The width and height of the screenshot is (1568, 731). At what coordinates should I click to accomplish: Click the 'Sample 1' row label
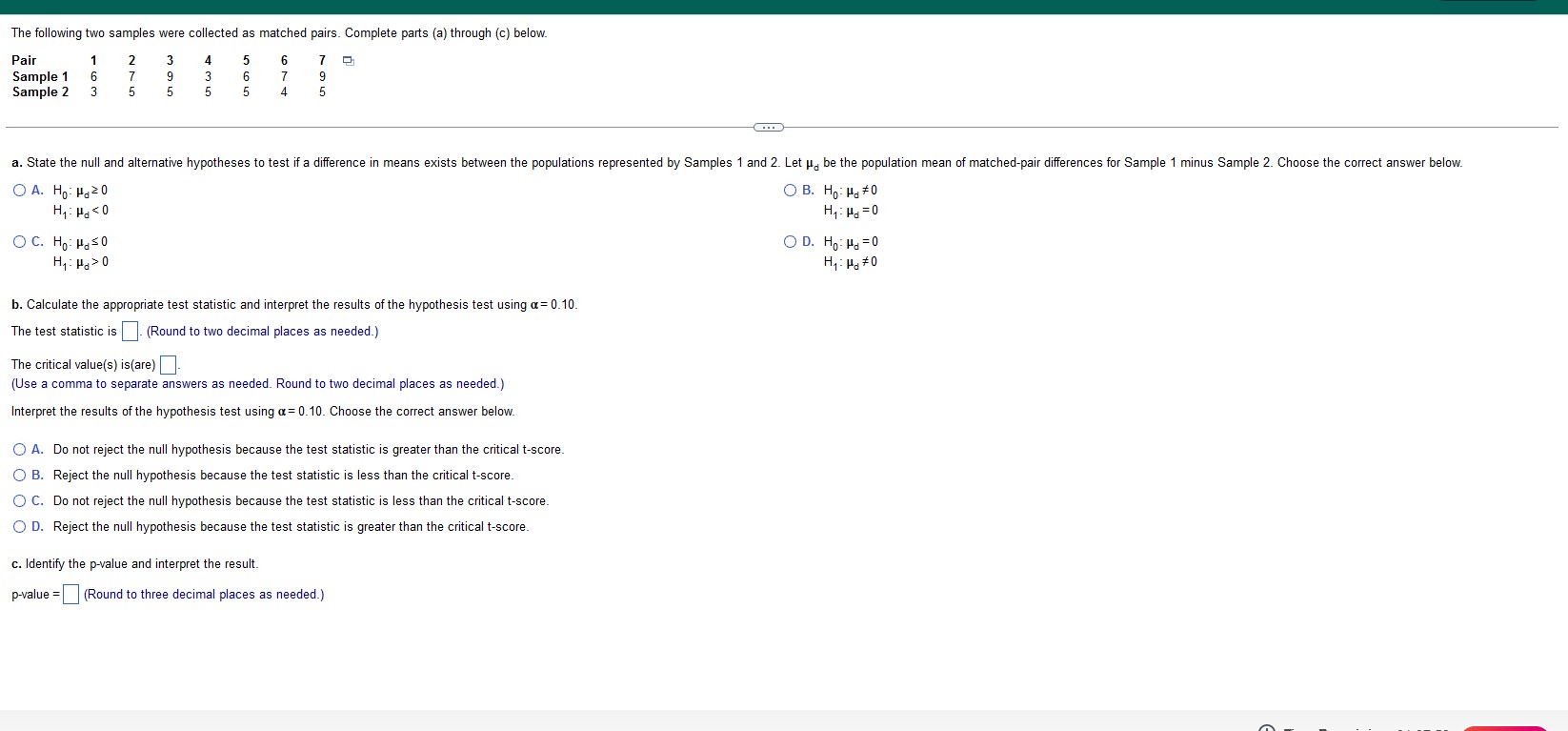point(40,76)
